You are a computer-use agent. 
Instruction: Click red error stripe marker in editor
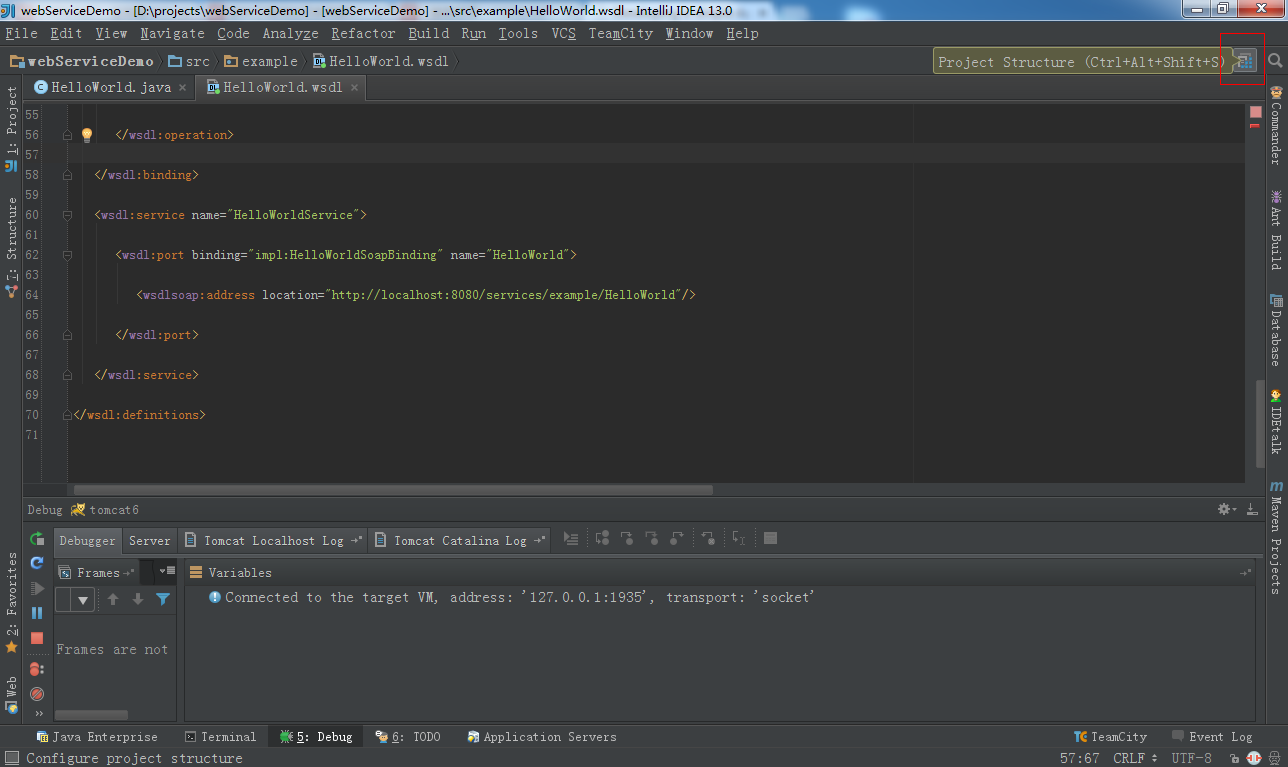pos(1255,125)
